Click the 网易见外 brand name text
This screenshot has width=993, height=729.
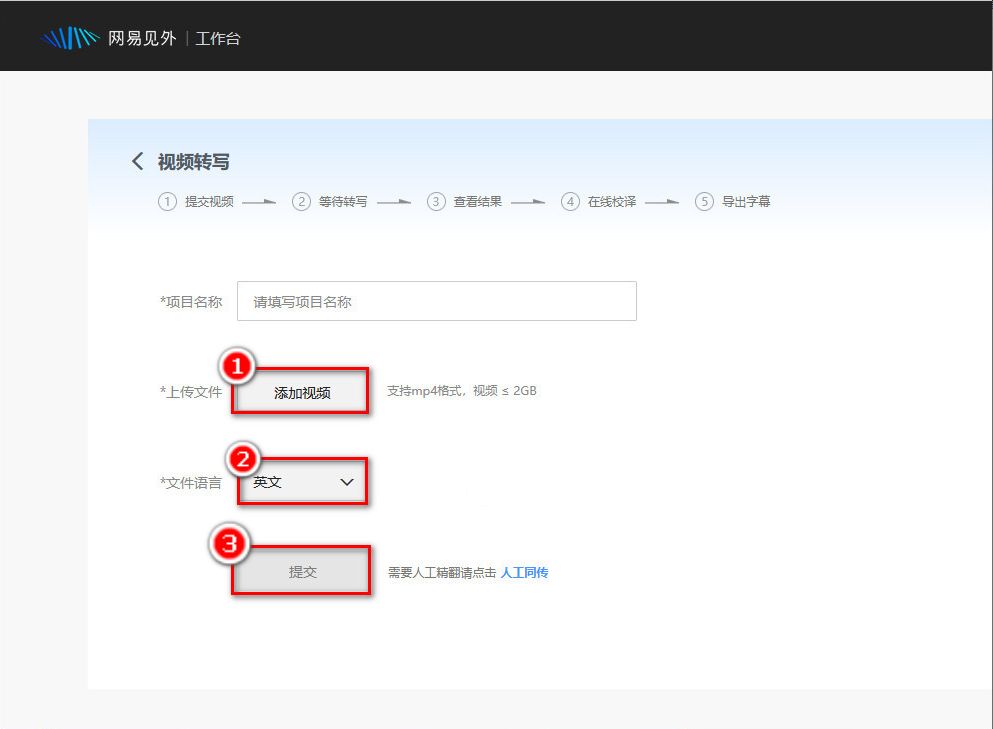(x=142, y=39)
